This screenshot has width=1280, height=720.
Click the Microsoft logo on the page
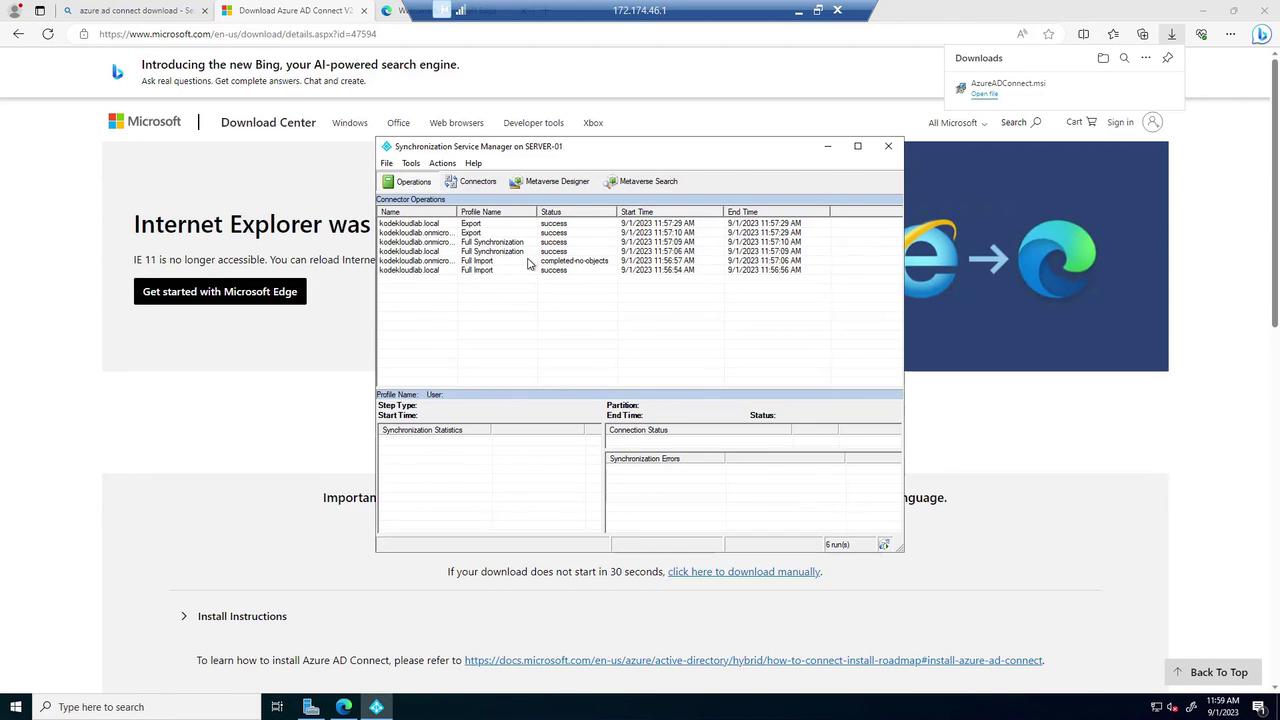pyautogui.click(x=145, y=122)
